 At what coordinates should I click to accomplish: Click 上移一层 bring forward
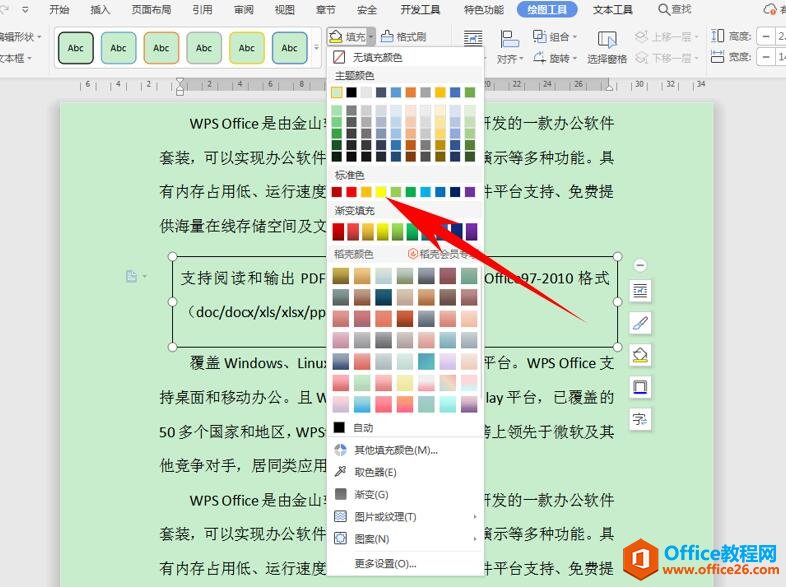click(667, 37)
